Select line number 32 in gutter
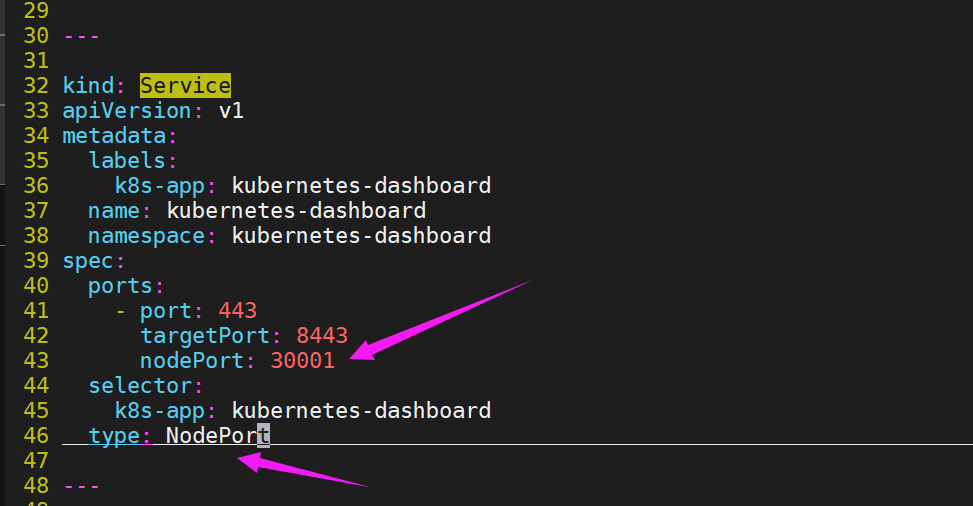Image resolution: width=973 pixels, height=506 pixels. tap(36, 86)
